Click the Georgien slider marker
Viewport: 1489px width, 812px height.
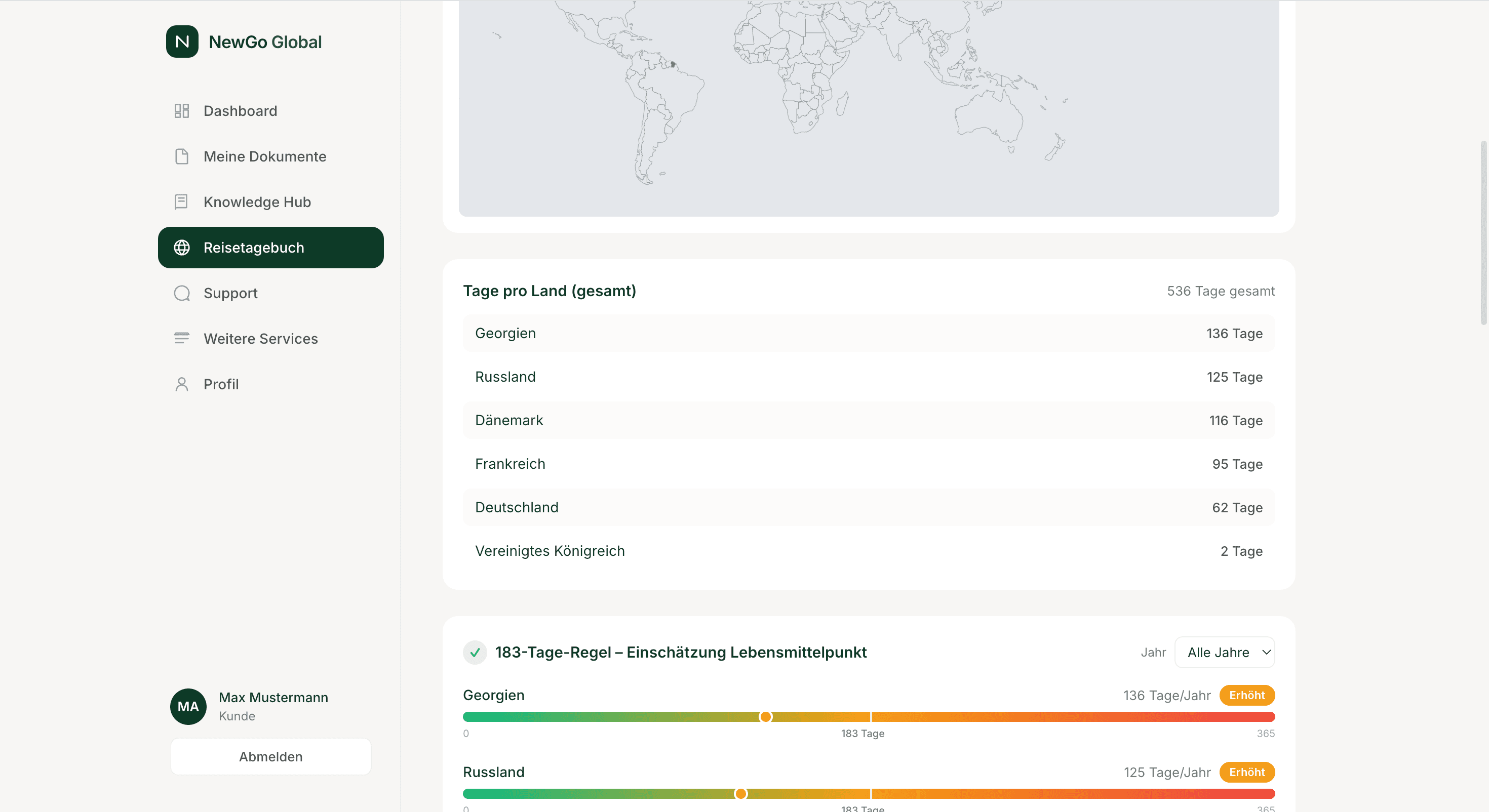pos(765,717)
